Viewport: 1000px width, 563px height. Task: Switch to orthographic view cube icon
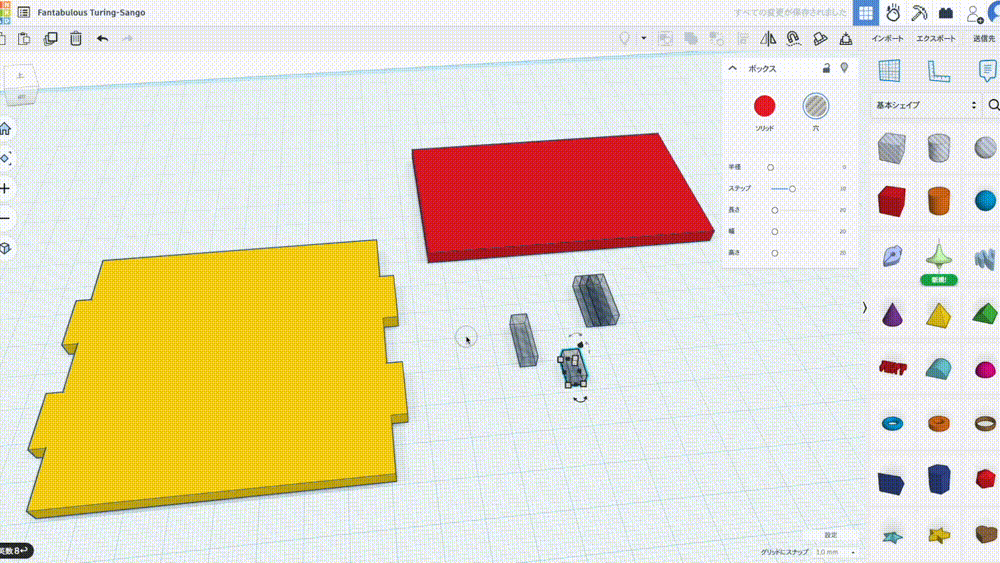5,247
